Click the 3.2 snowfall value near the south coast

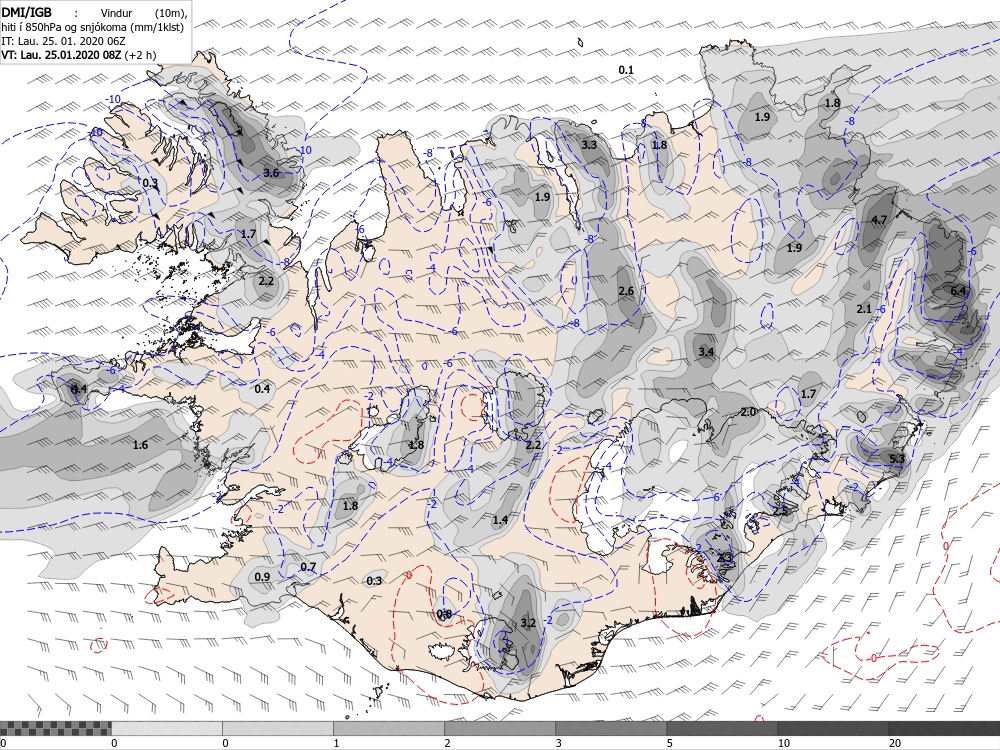(x=527, y=622)
